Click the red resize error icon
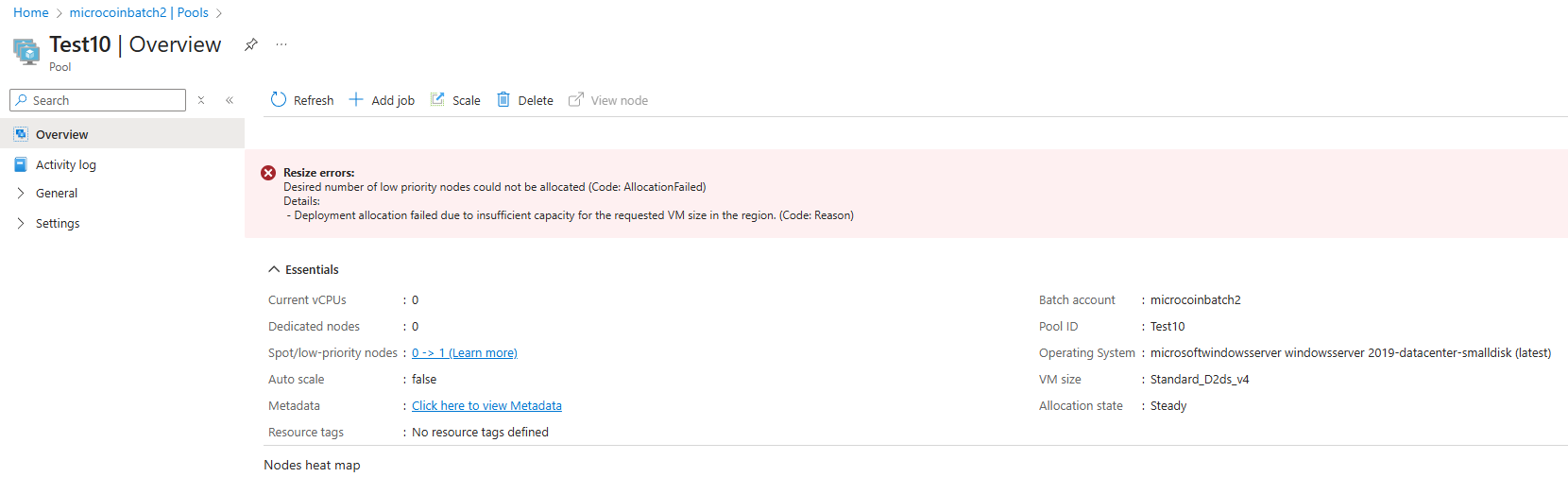The width and height of the screenshot is (1568, 477). pyautogui.click(x=268, y=173)
